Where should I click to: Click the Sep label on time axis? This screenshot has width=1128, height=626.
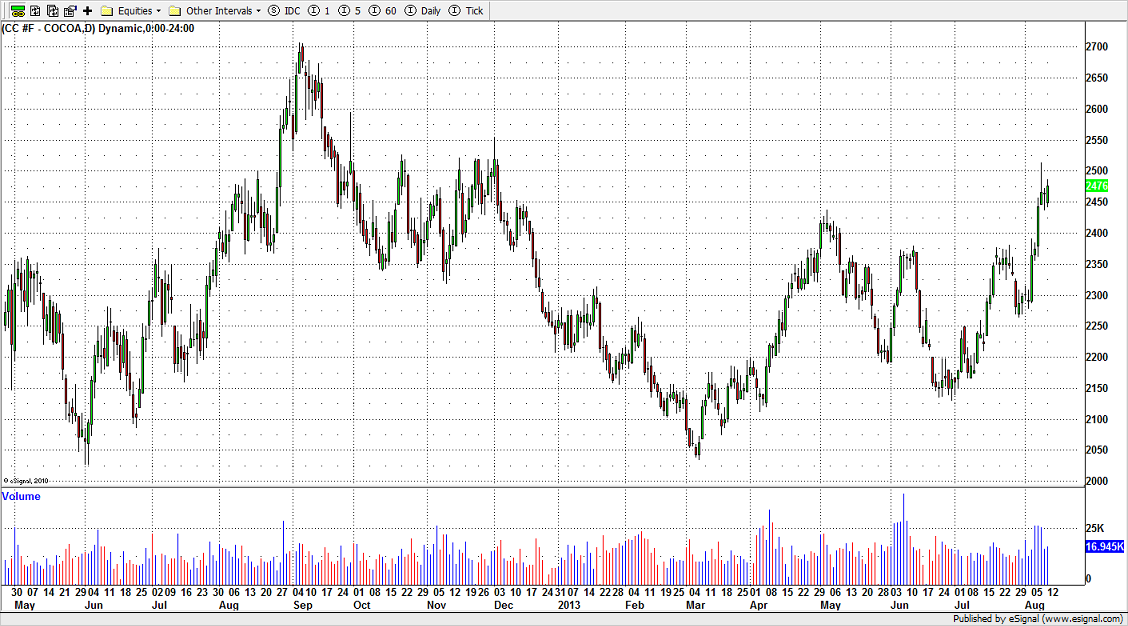click(x=303, y=606)
